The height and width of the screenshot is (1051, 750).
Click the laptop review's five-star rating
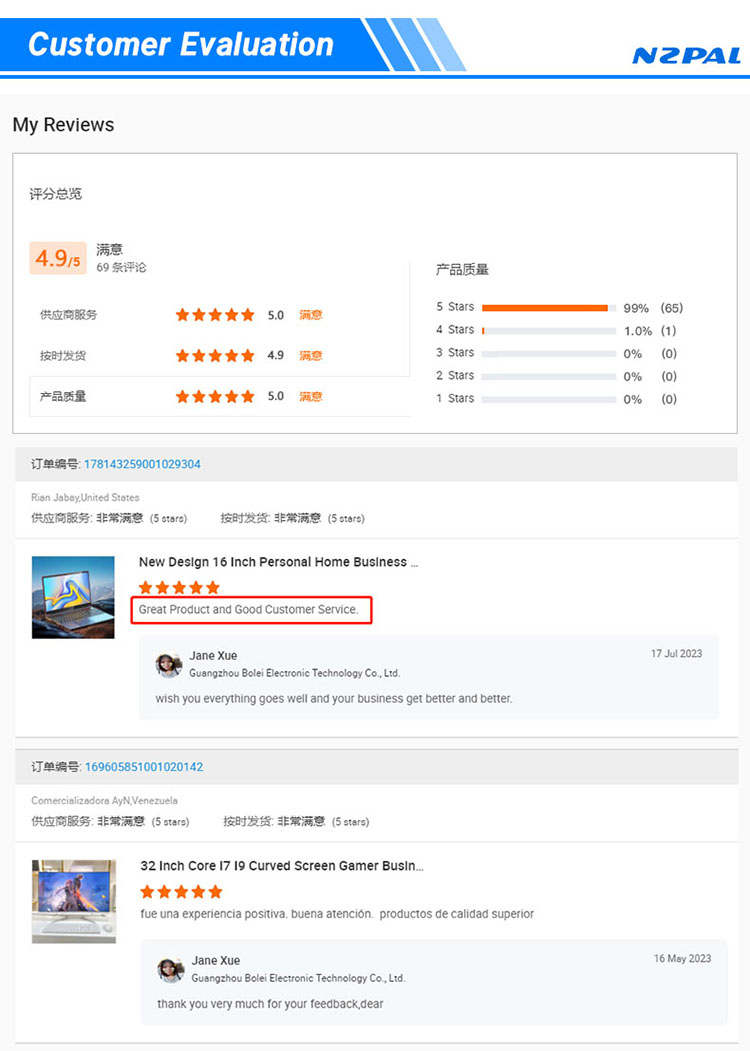179,588
